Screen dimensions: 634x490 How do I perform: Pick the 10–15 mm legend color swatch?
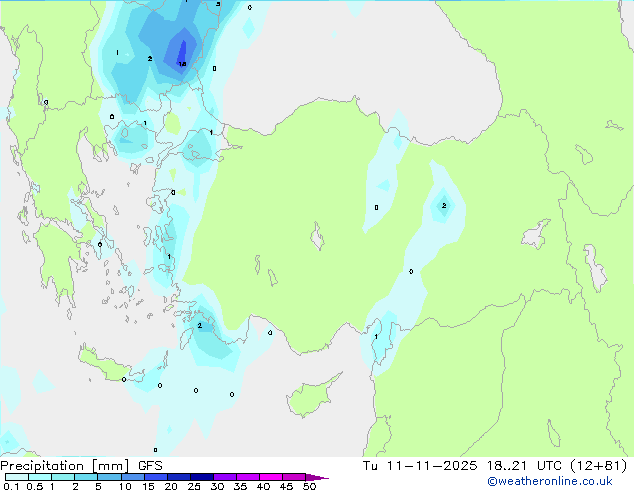tap(133, 477)
